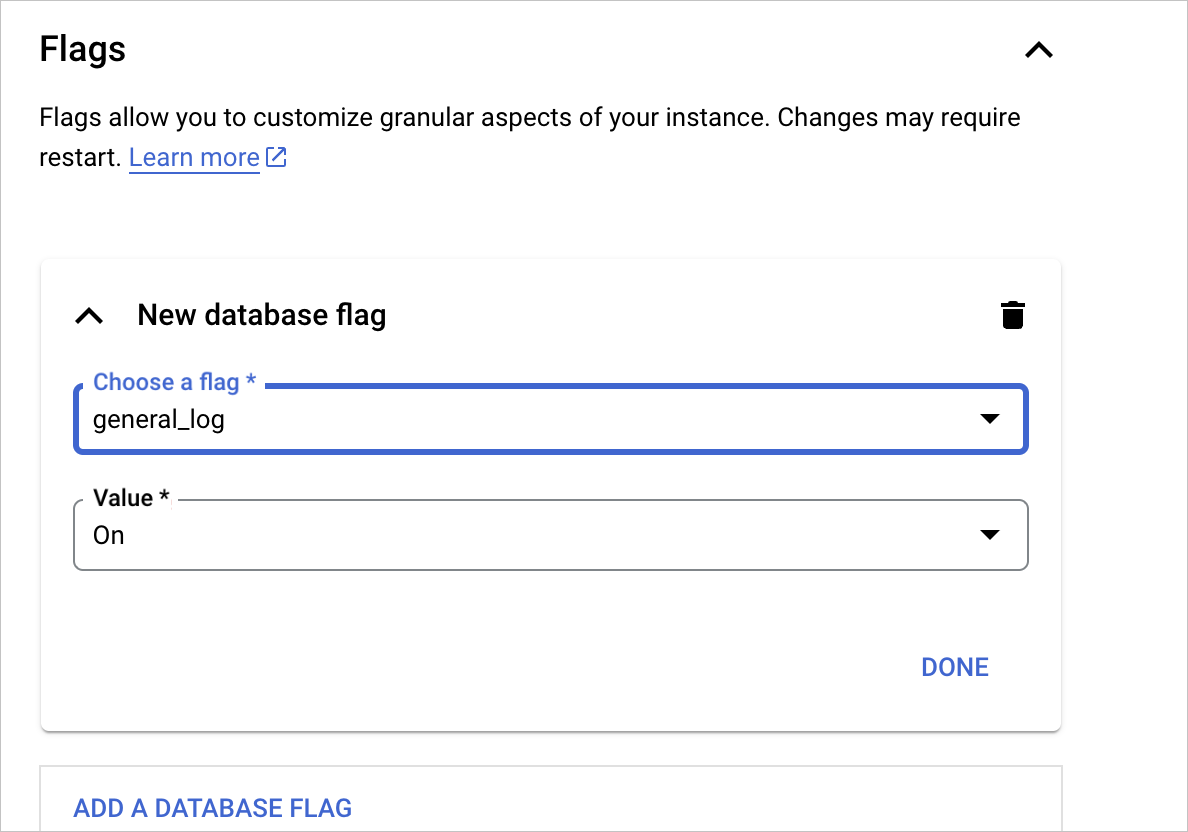The width and height of the screenshot is (1188, 832).
Task: Collapse the New database flag card
Action: tap(90, 316)
